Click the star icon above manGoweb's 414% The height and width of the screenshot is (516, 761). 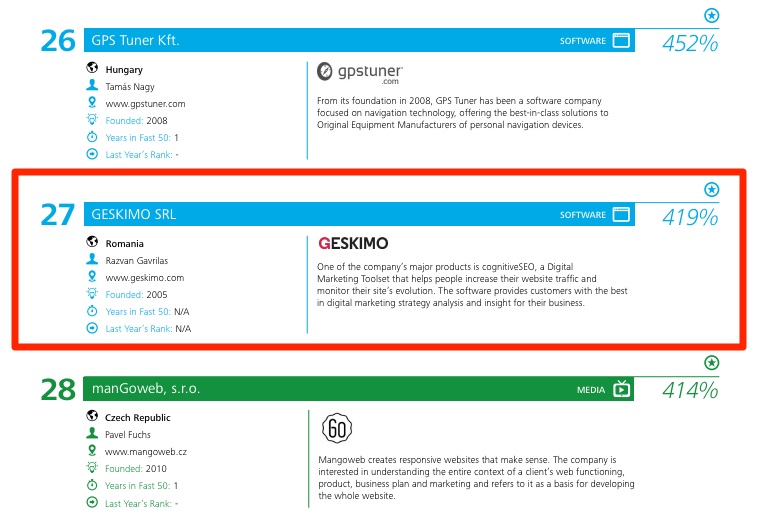[x=711, y=363]
